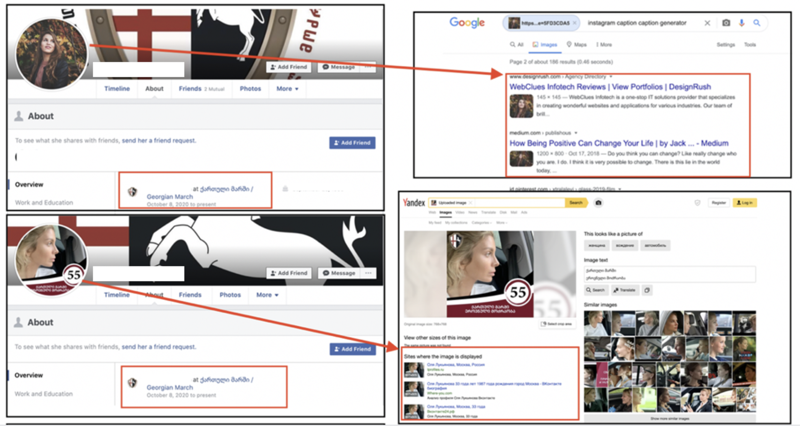Viewport: 800px width, 428px height.
Task: Click the Select crop area button
Action: click(557, 324)
